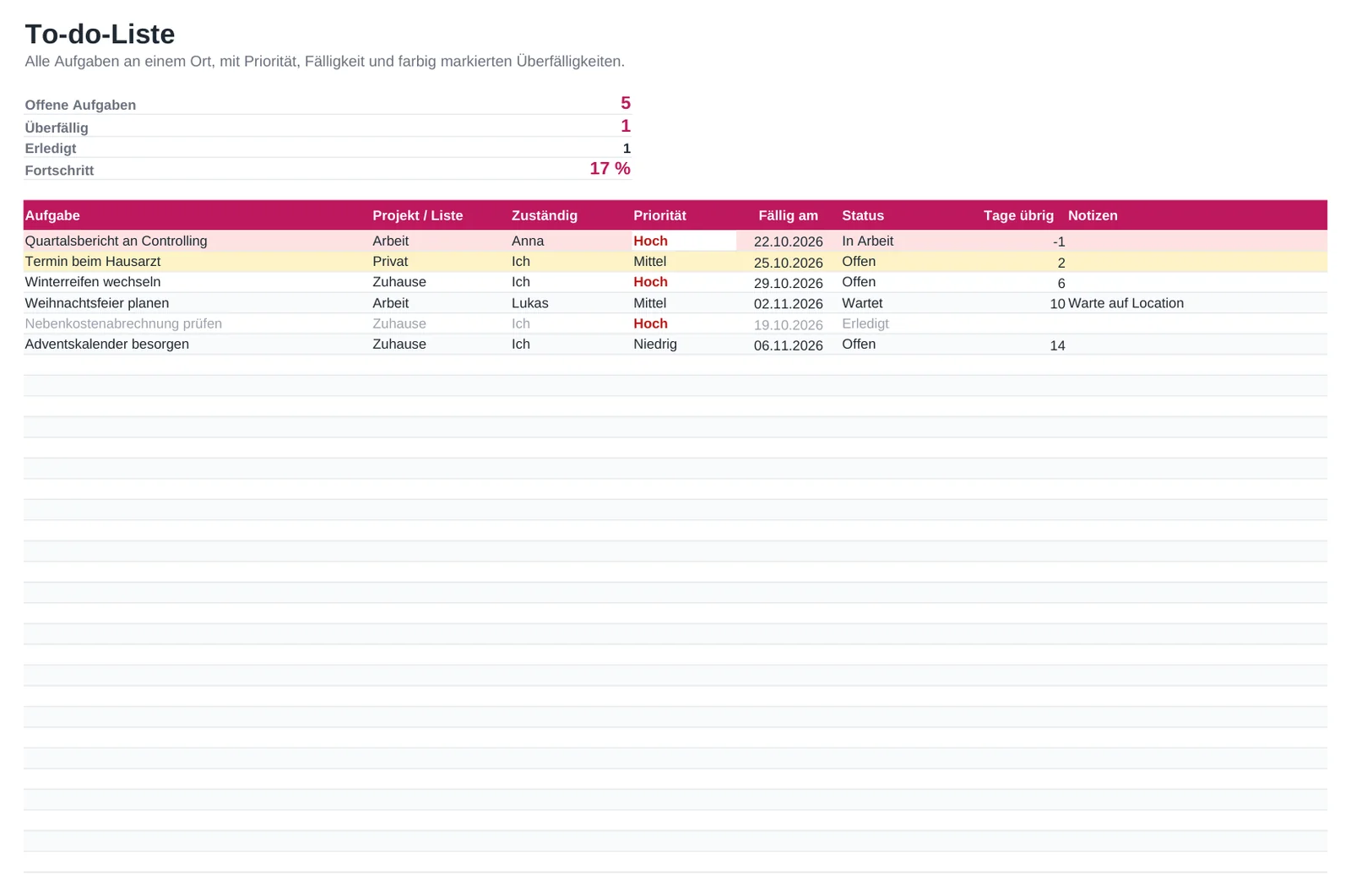The image size is (1351, 896).
Task: Select task Quartalsbericht an Controlling
Action: point(116,241)
